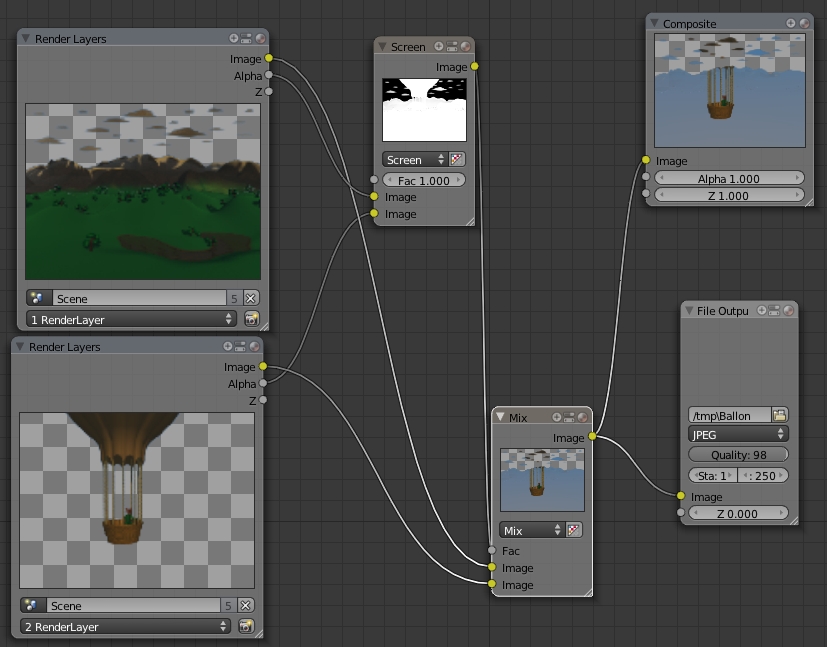Render the 1 RenderLayer via camera icon

tap(252, 319)
